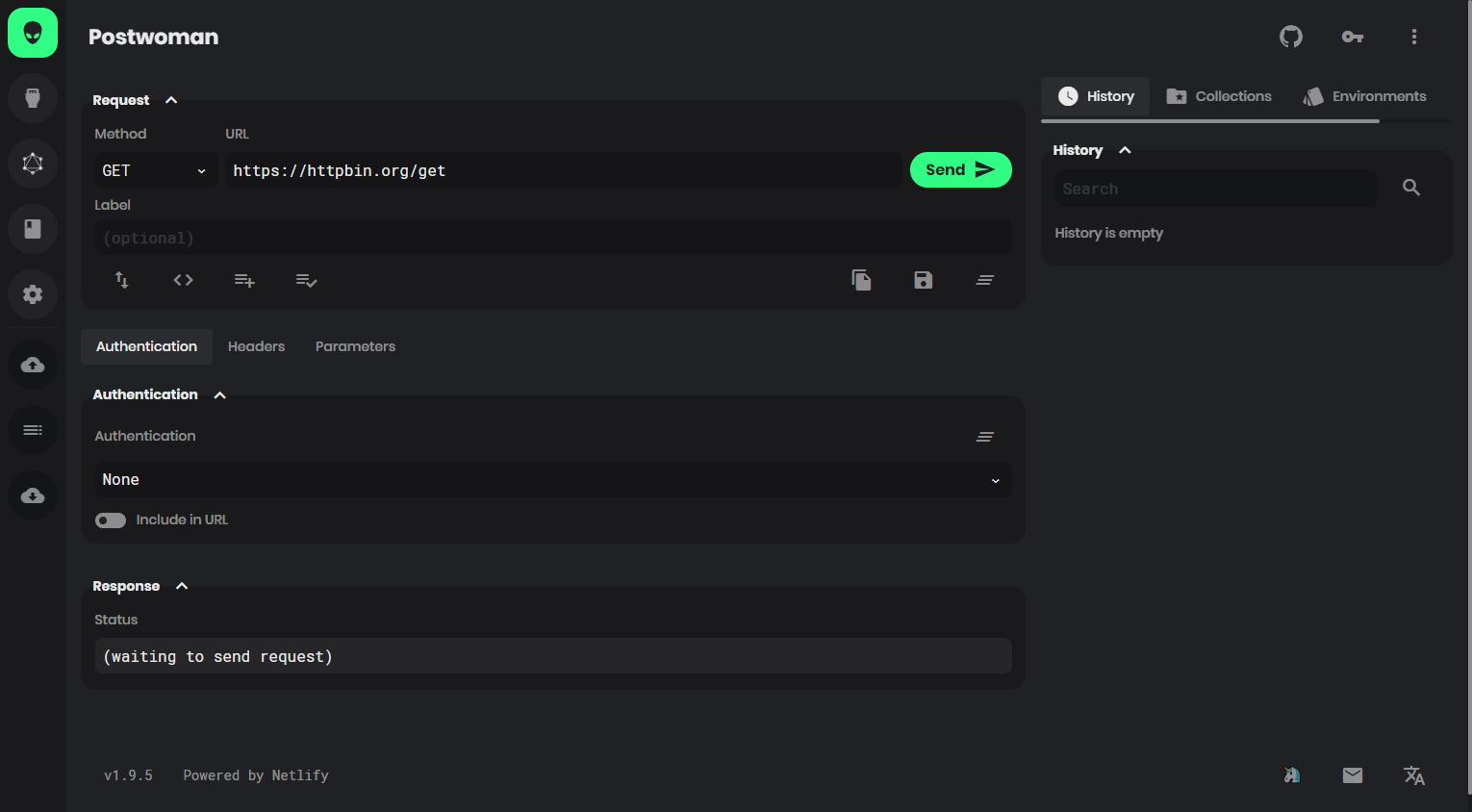Image resolution: width=1472 pixels, height=812 pixels.
Task: Click the up-down arrows icon under Label
Action: point(122,280)
